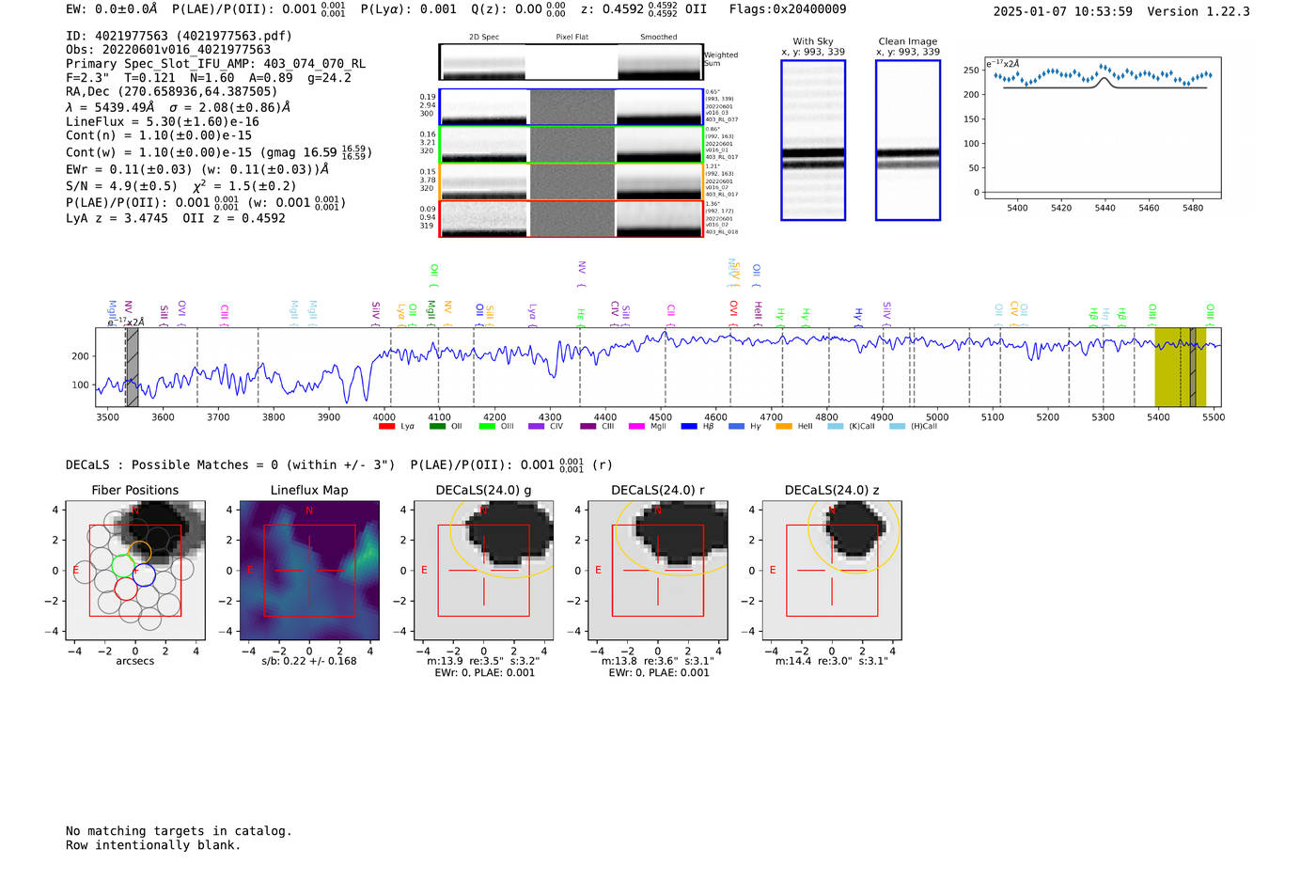Select the orange HeII legend swatch
Screen dimensions: 1316x896
[x=784, y=427]
